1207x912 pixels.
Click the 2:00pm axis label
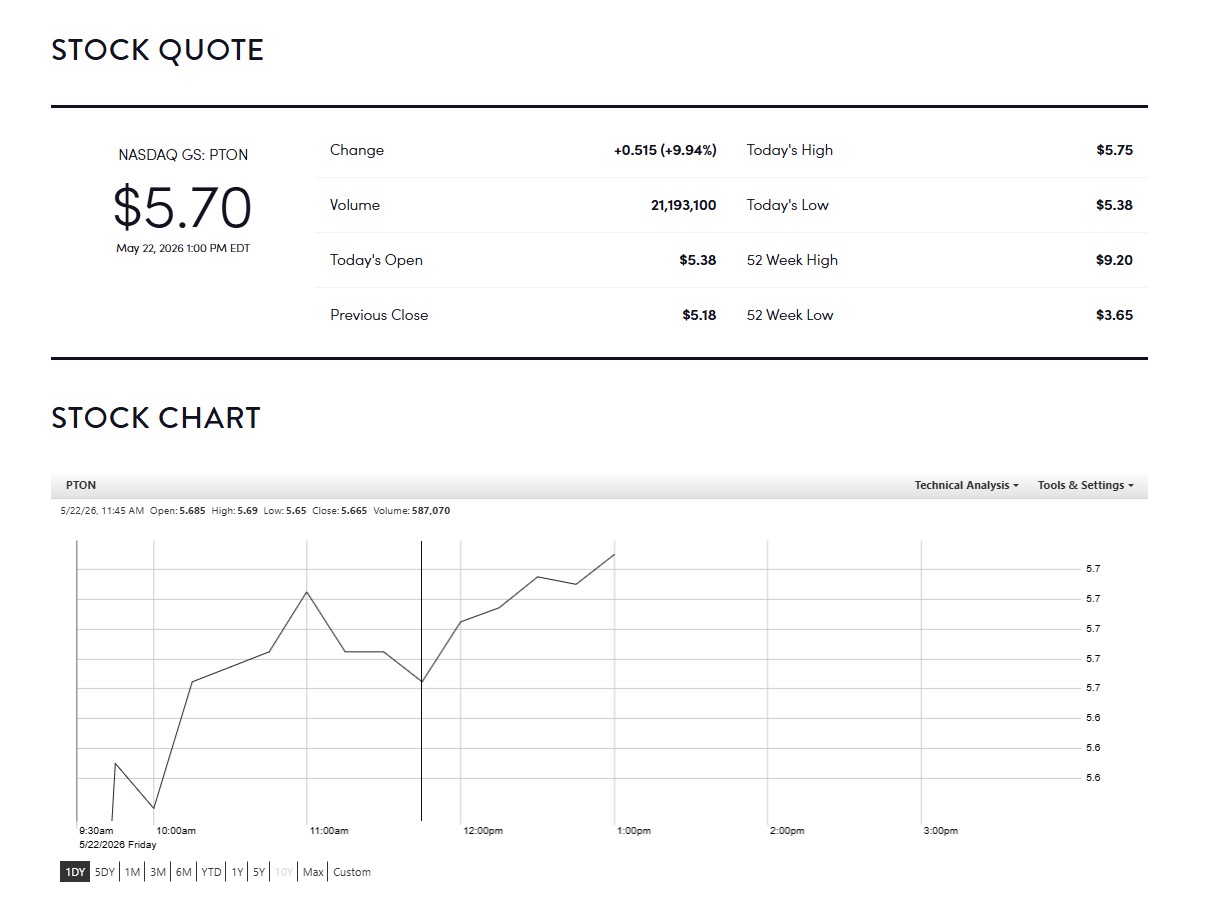click(787, 831)
